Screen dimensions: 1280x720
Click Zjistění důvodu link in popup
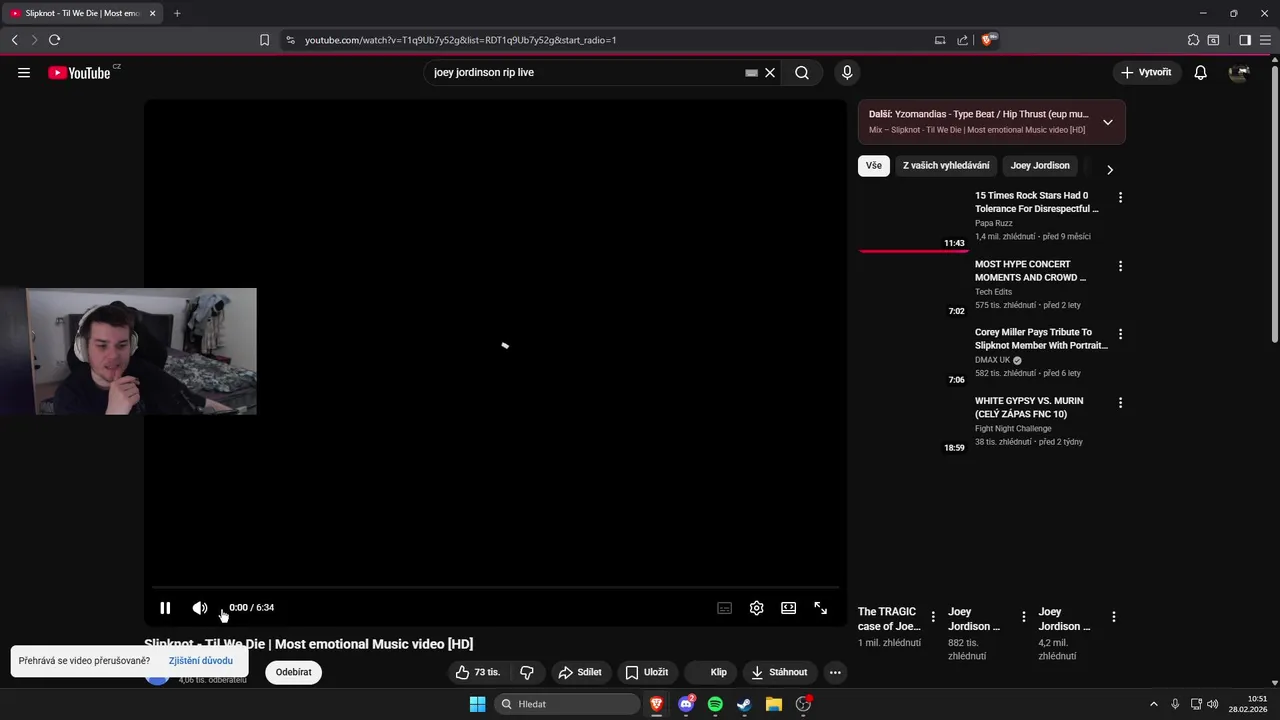pyautogui.click(x=201, y=660)
